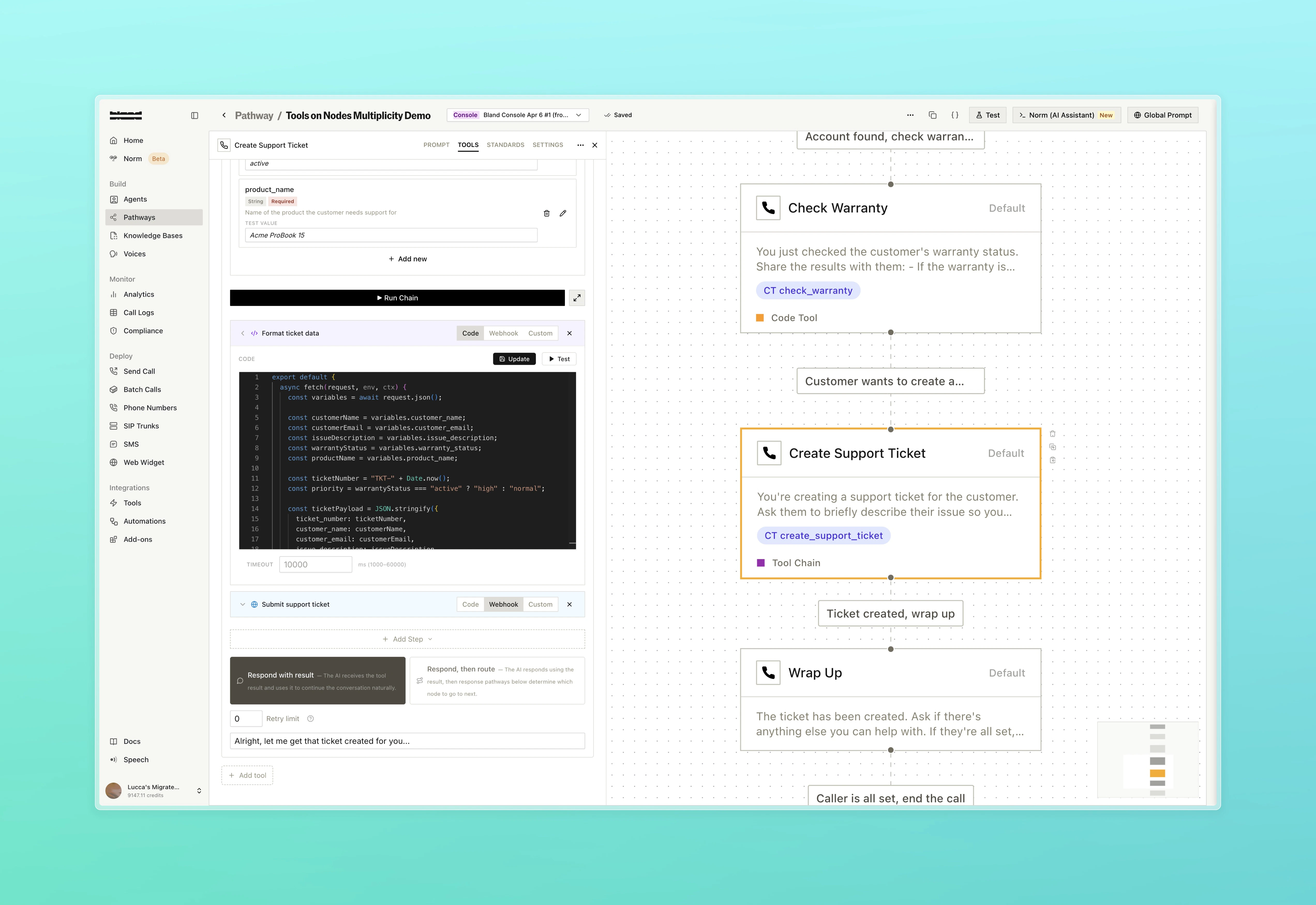Delete the product_name parameter with the trash icon
This screenshot has width=1316, height=905.
click(x=546, y=213)
